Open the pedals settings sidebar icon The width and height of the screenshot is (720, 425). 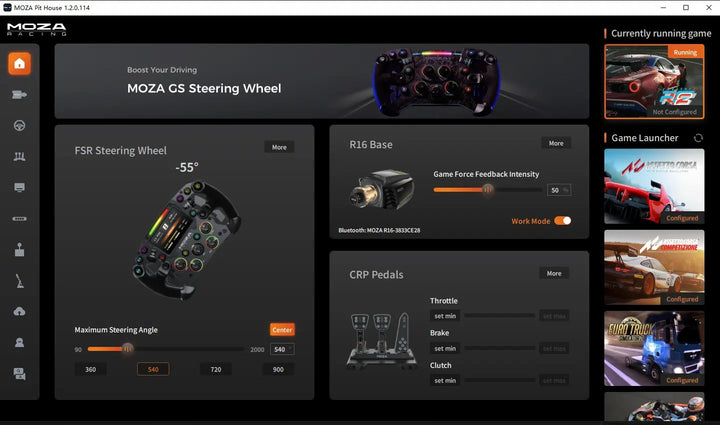[19, 157]
